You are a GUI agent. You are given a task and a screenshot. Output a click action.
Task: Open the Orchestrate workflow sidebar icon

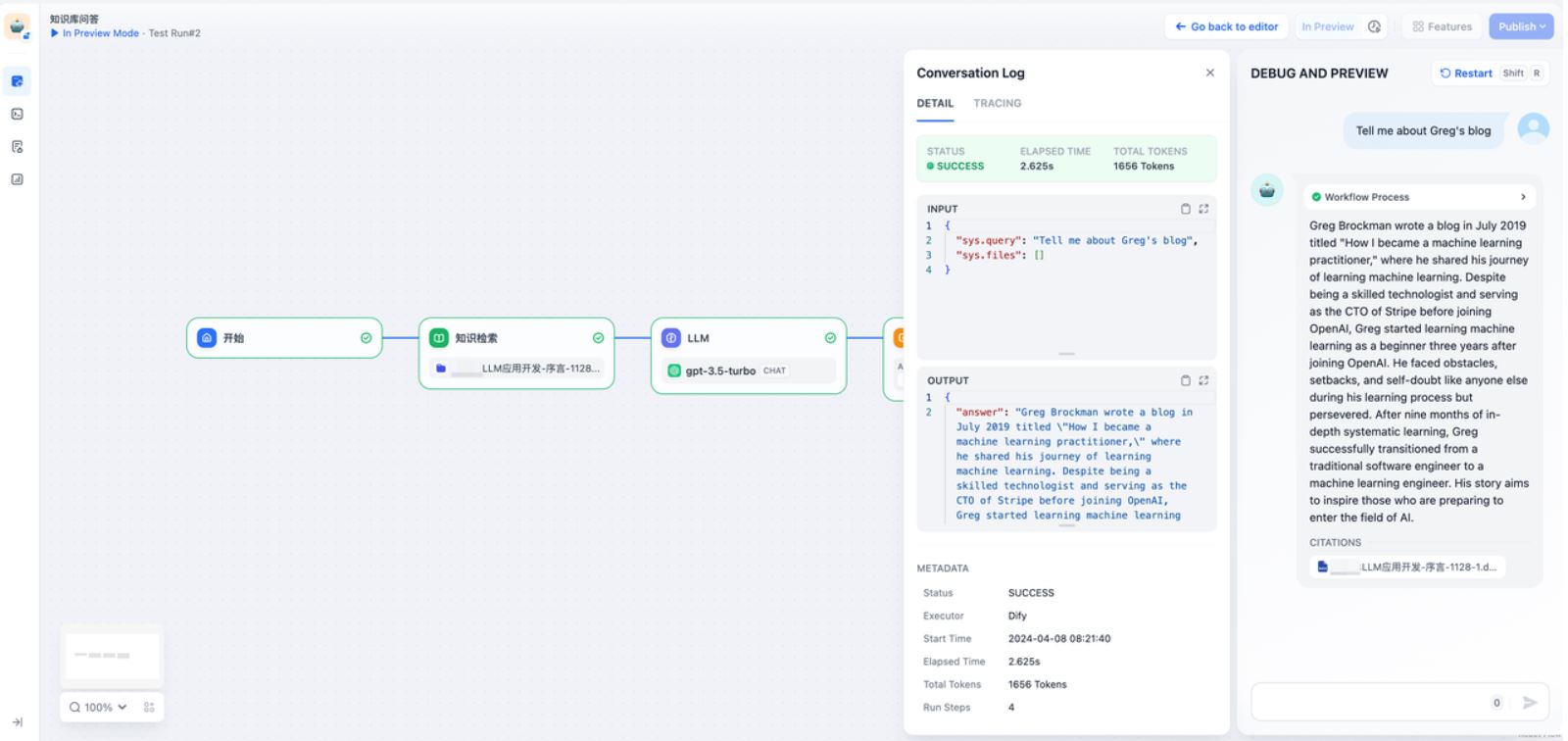pos(17,81)
